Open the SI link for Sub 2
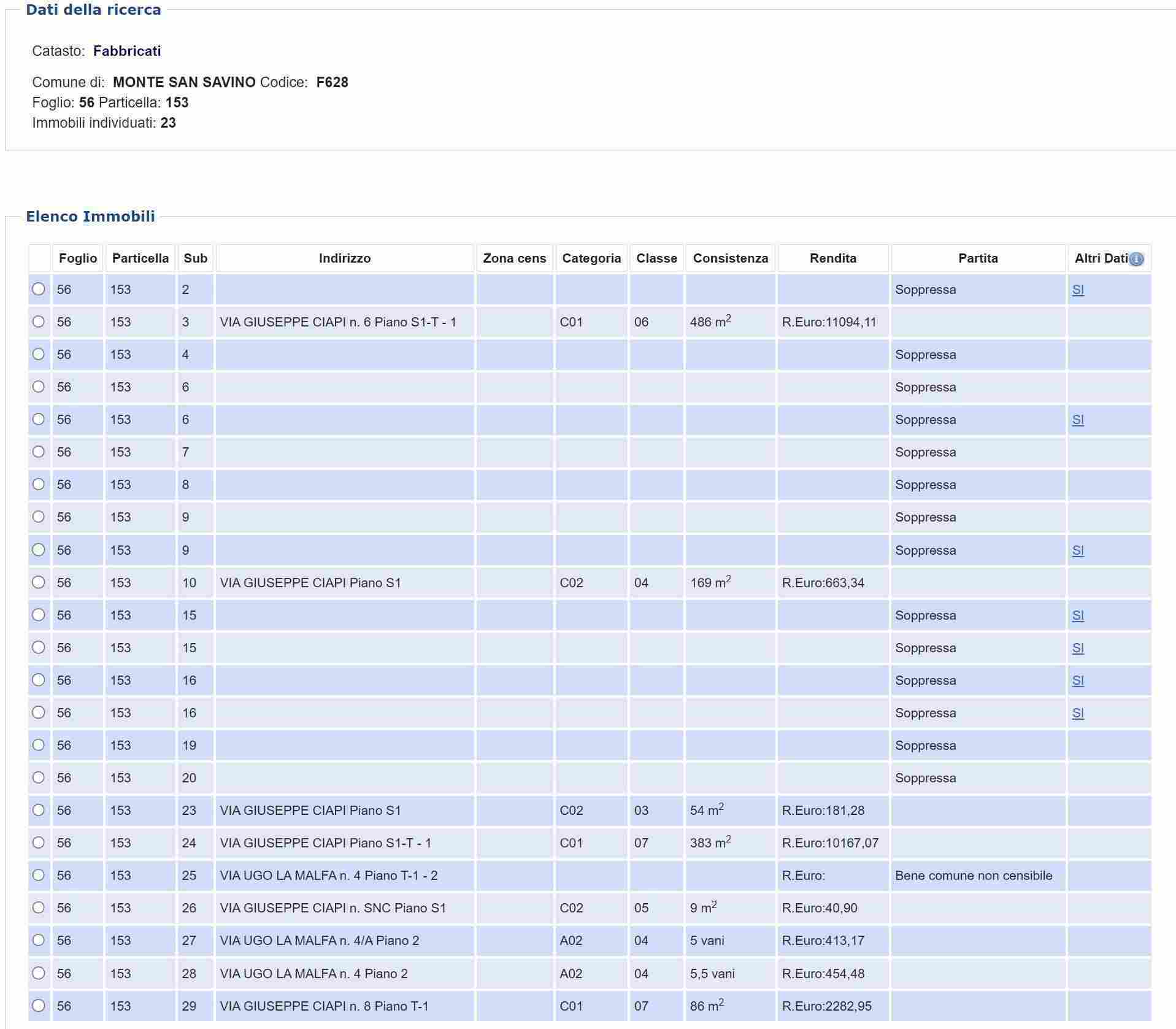 coord(1077,290)
